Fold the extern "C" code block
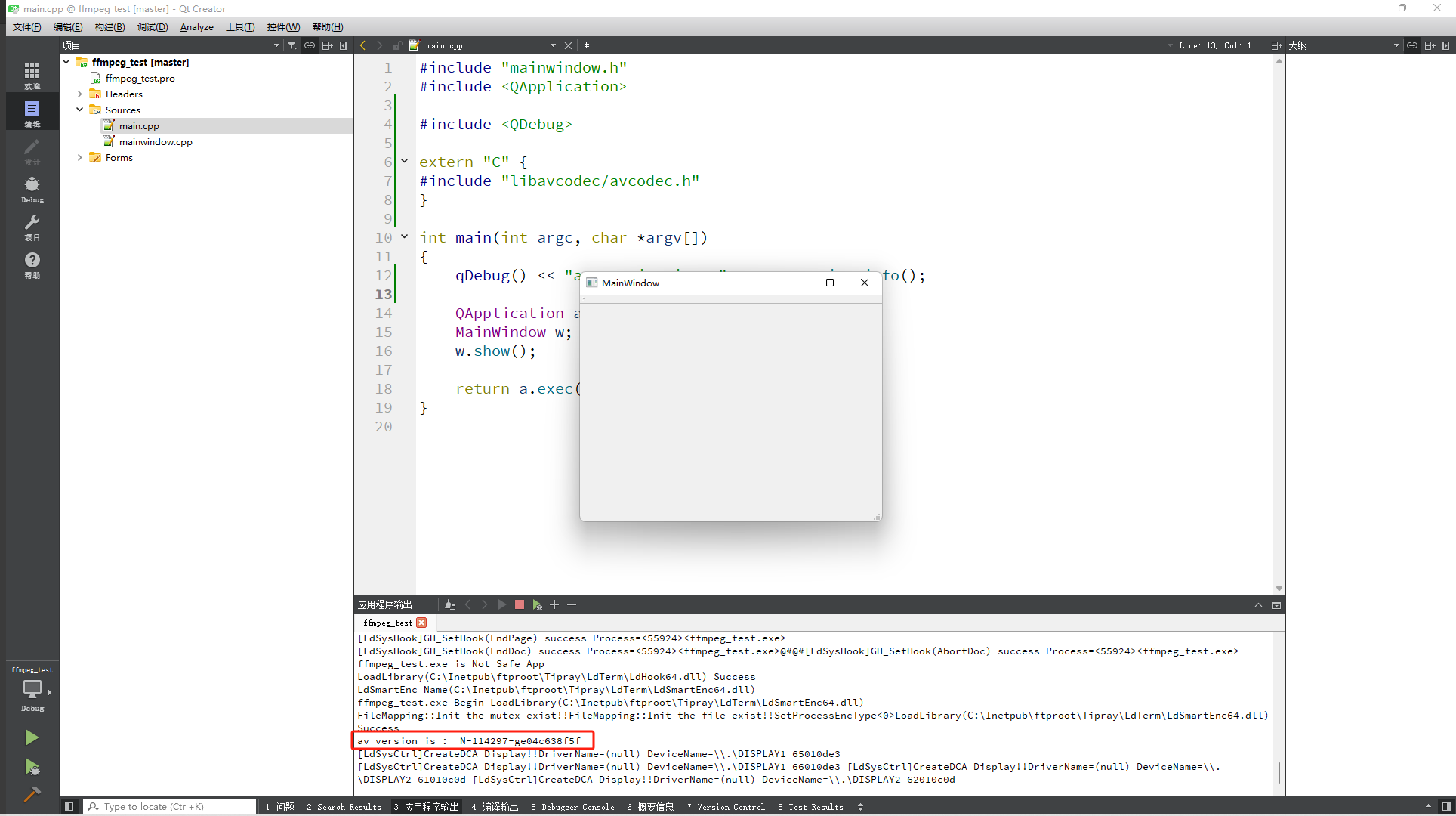The width and height of the screenshot is (1456, 816). (x=405, y=161)
